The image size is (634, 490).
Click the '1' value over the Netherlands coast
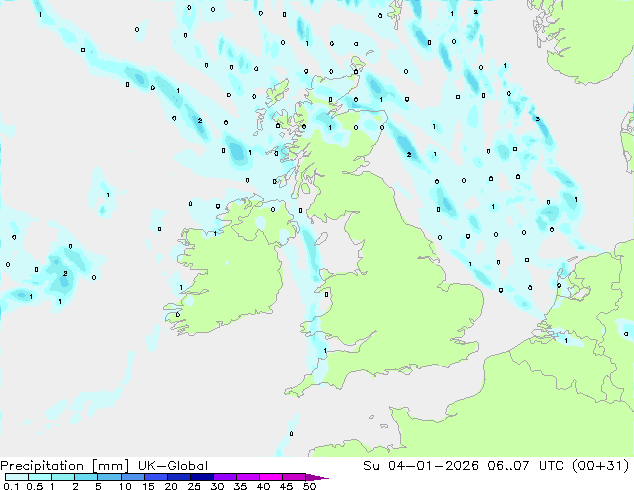click(x=566, y=341)
